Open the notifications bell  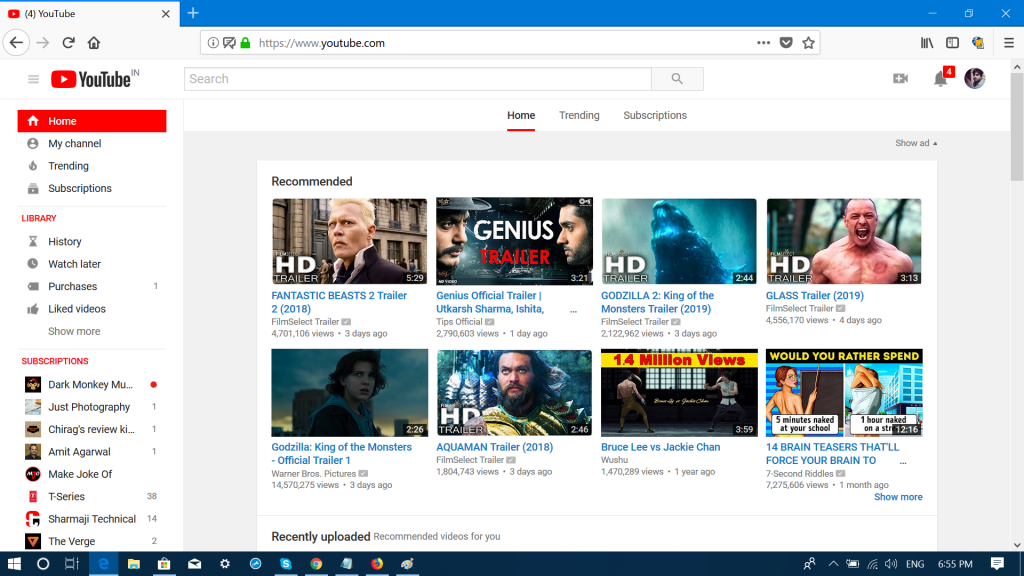point(940,79)
